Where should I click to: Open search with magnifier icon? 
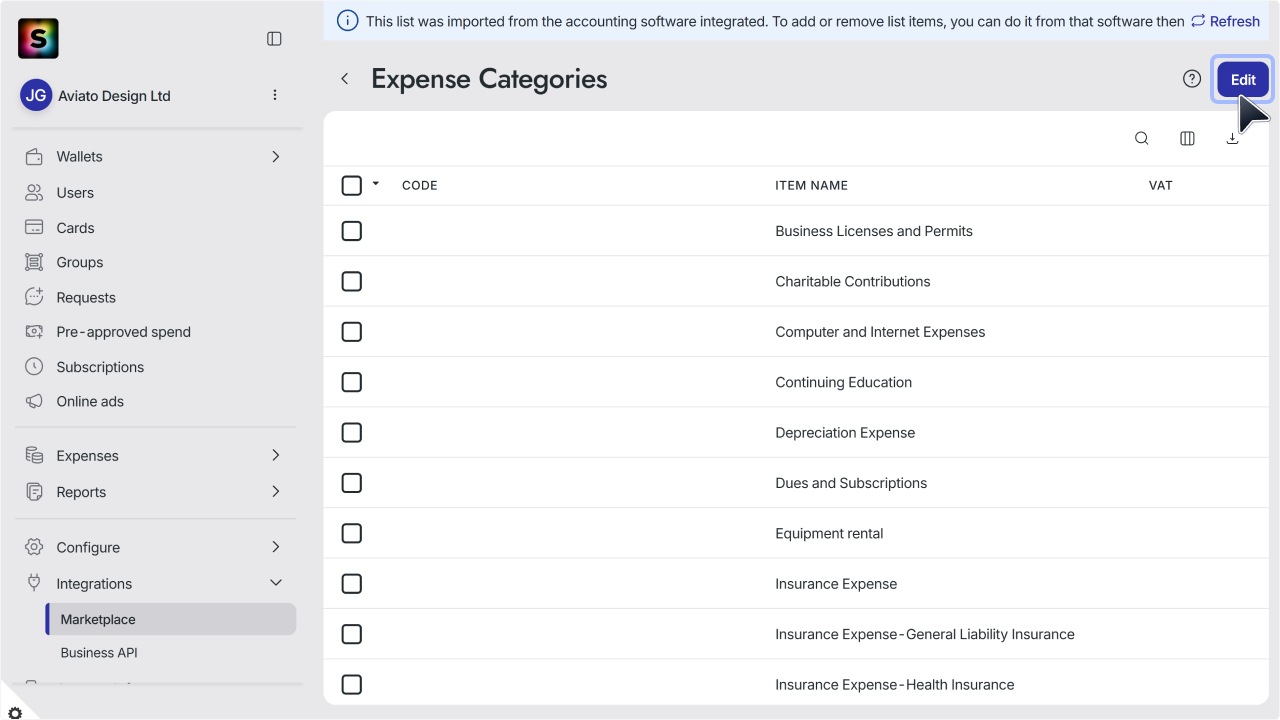coord(1141,139)
